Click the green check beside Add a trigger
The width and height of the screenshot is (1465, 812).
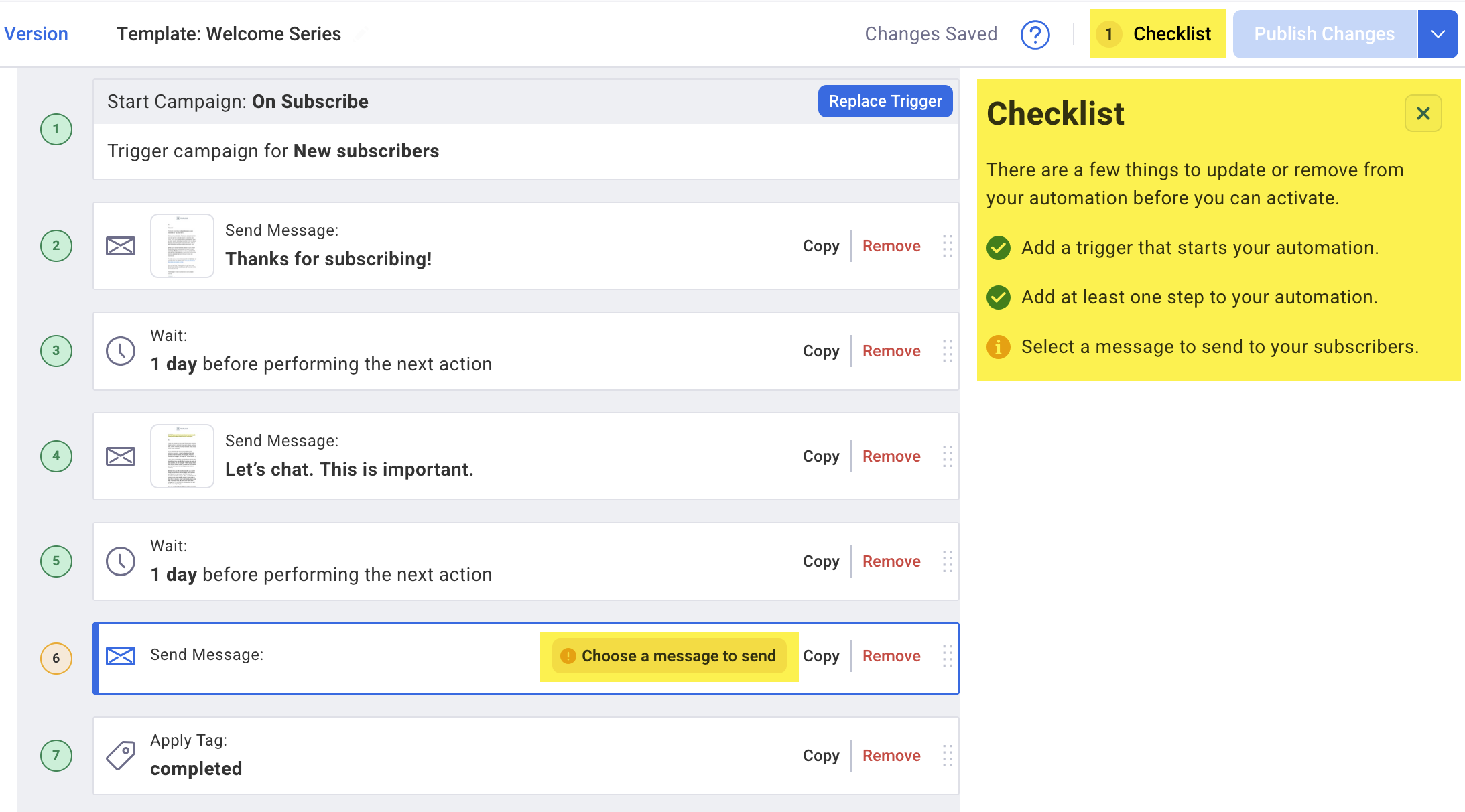pos(999,248)
